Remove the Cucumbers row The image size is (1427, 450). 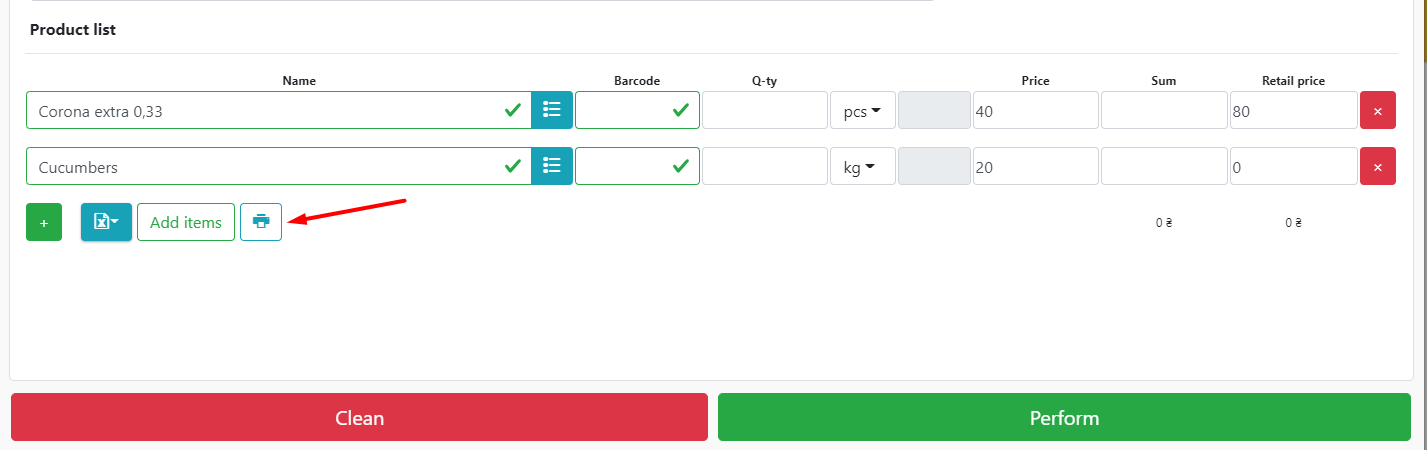pos(1377,166)
